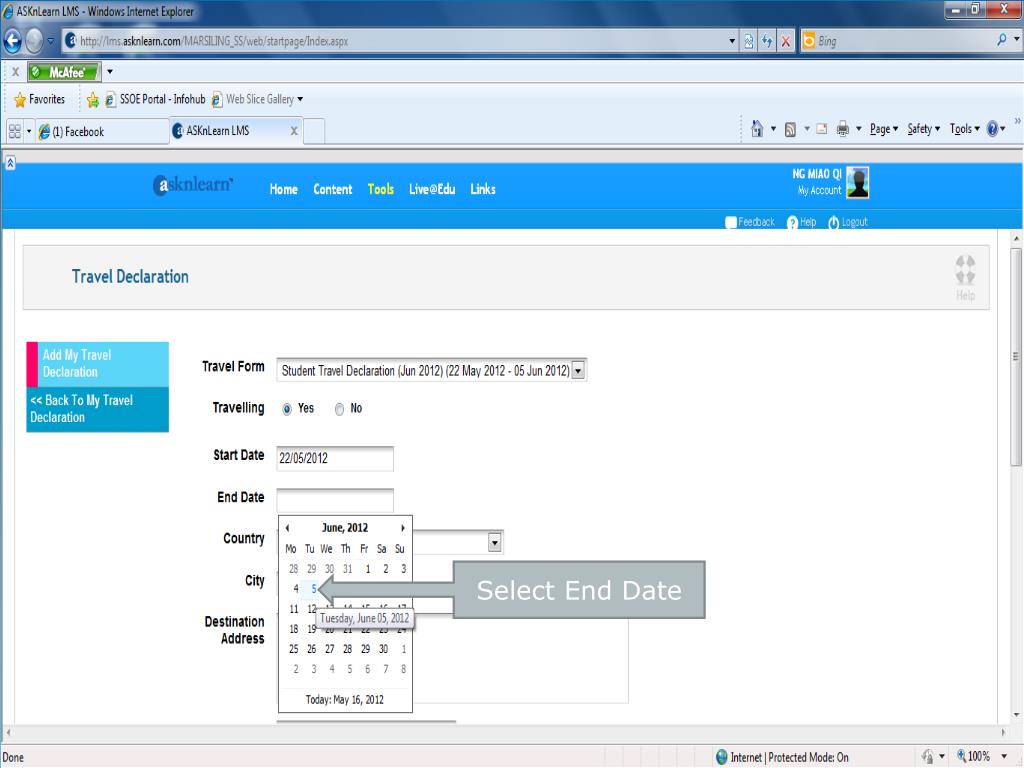Viewport: 1024px width, 768px height.
Task: Select the Yes travelling radio button
Action: (x=287, y=409)
